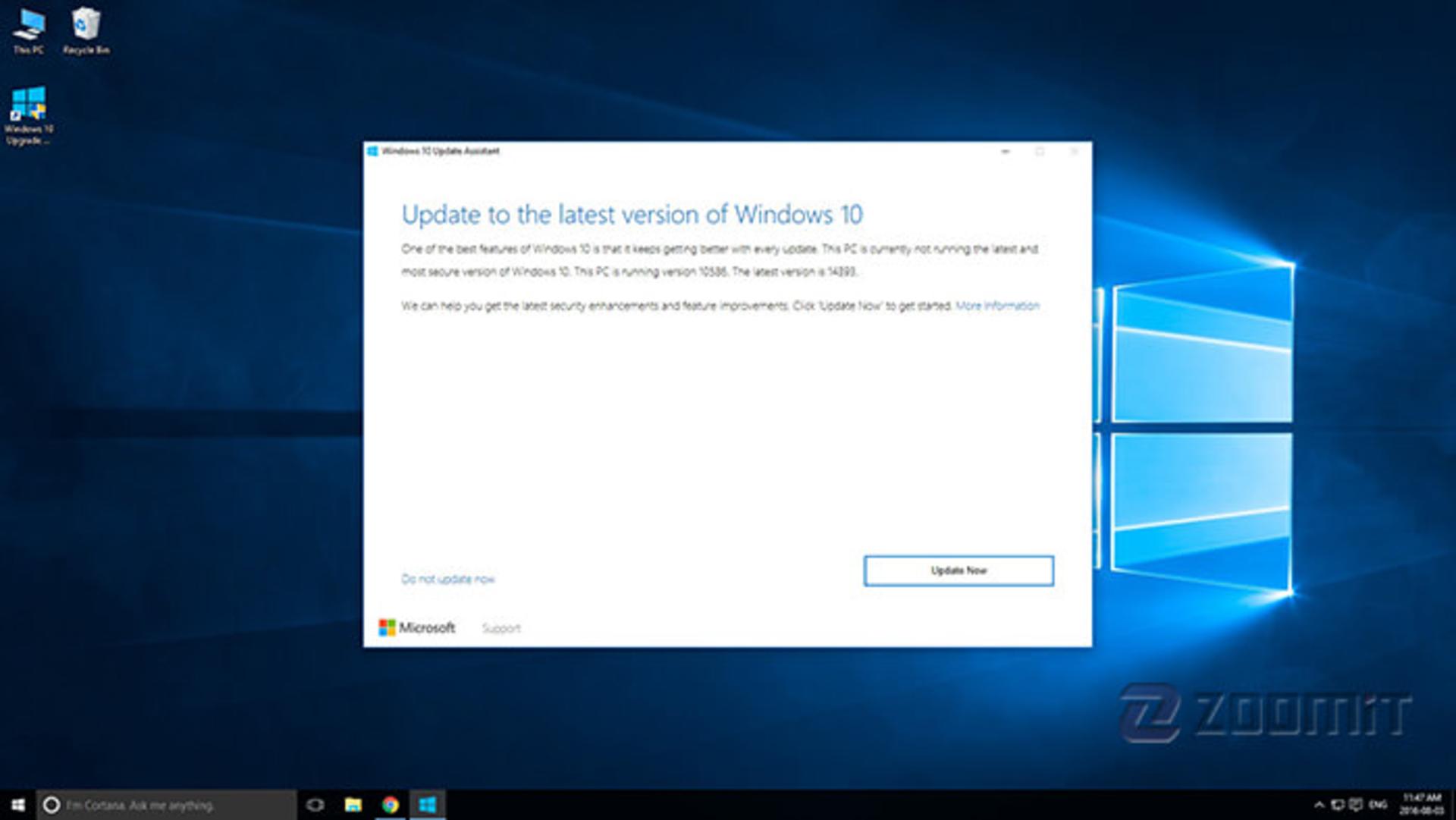This screenshot has width=1456, height=820.
Task: Click the Update Now button
Action: click(959, 570)
